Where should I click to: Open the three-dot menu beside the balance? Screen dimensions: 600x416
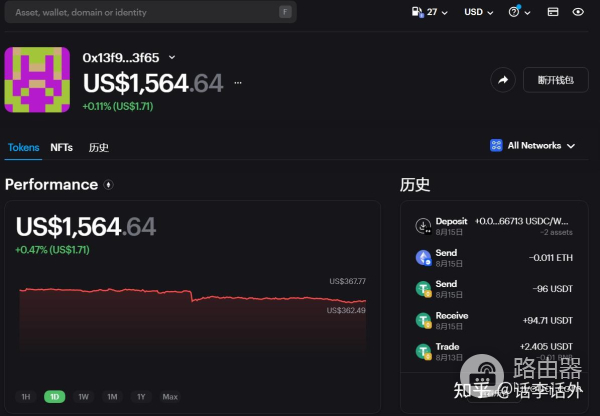point(238,83)
